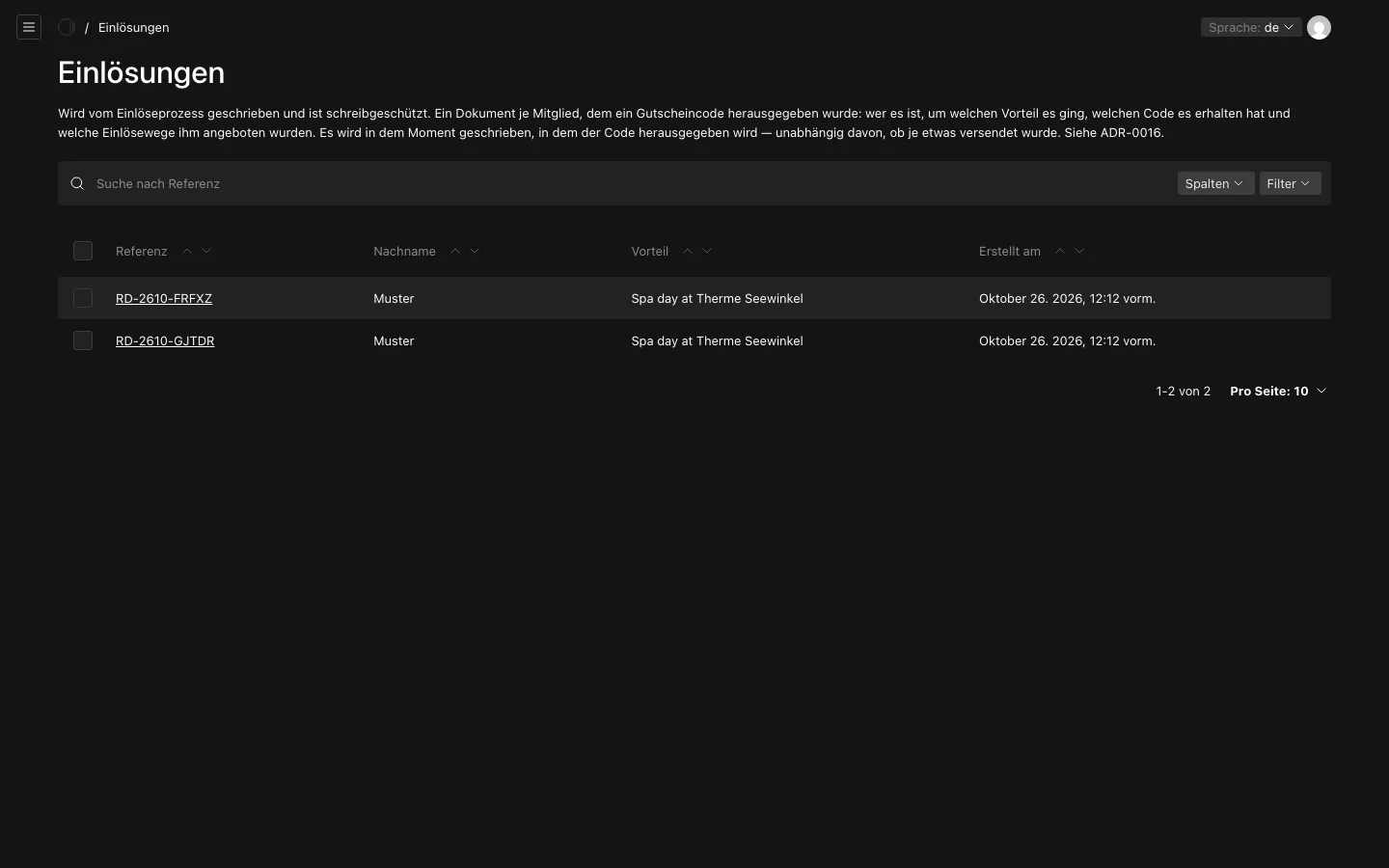Click the Suche nach Referenz search field
This screenshot has width=1389, height=868.
632,183
